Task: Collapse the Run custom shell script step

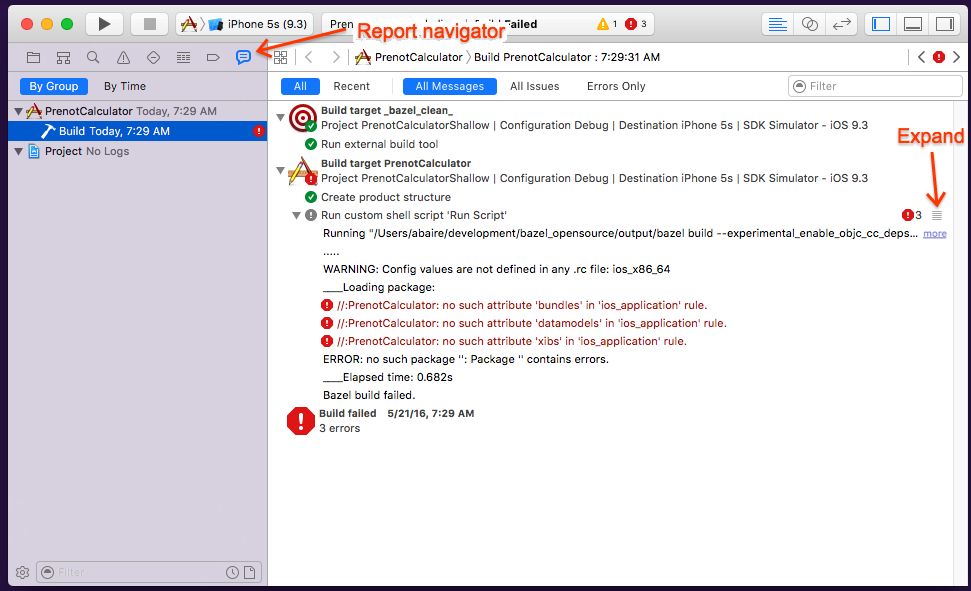Action: click(297, 216)
